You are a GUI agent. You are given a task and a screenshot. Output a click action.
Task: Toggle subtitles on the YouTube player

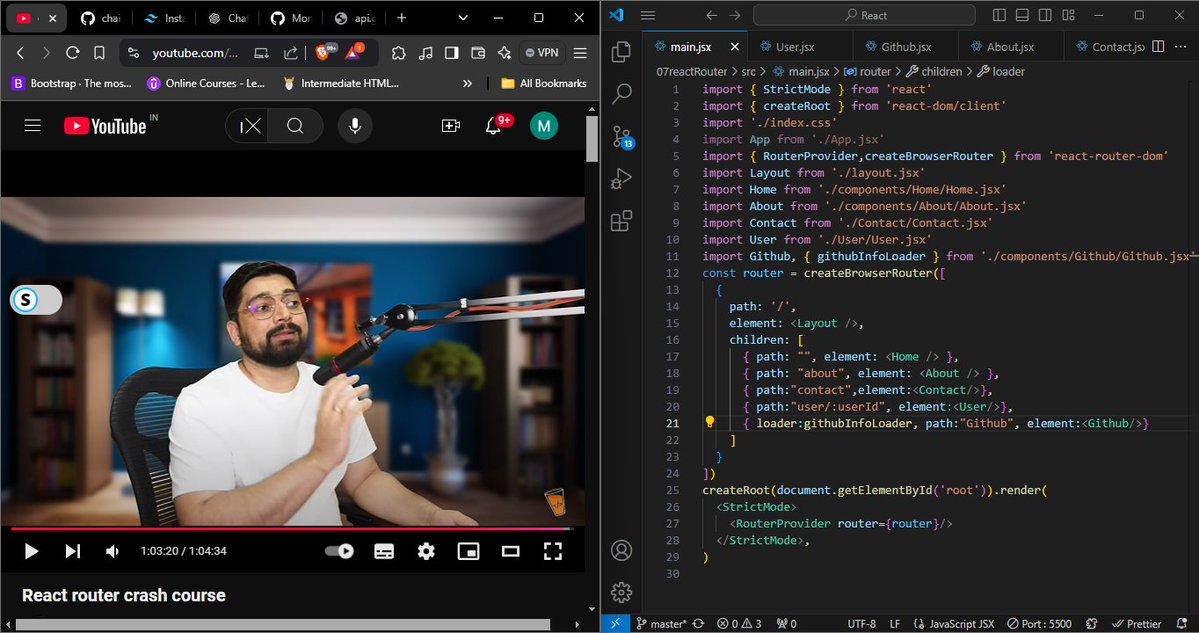coord(384,551)
